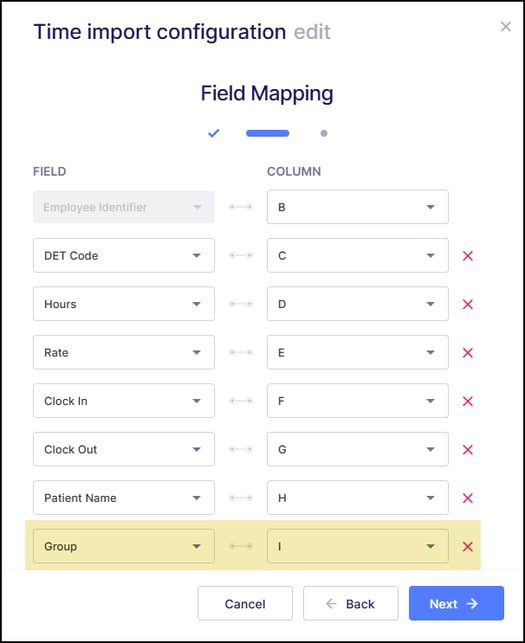
Task: Select the third step dot indicator
Action: pyautogui.click(x=324, y=133)
